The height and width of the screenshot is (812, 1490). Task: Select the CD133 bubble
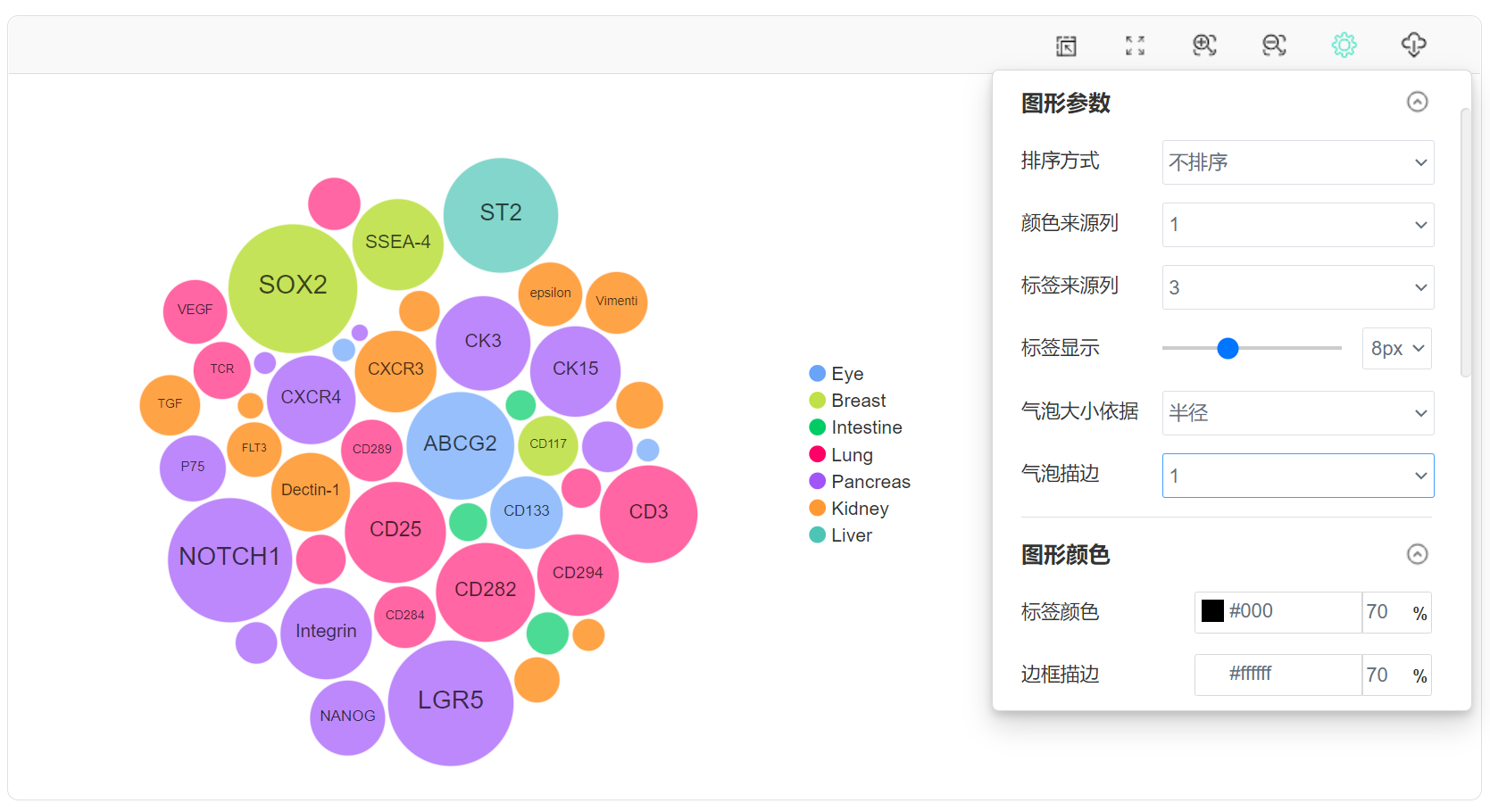coord(527,512)
